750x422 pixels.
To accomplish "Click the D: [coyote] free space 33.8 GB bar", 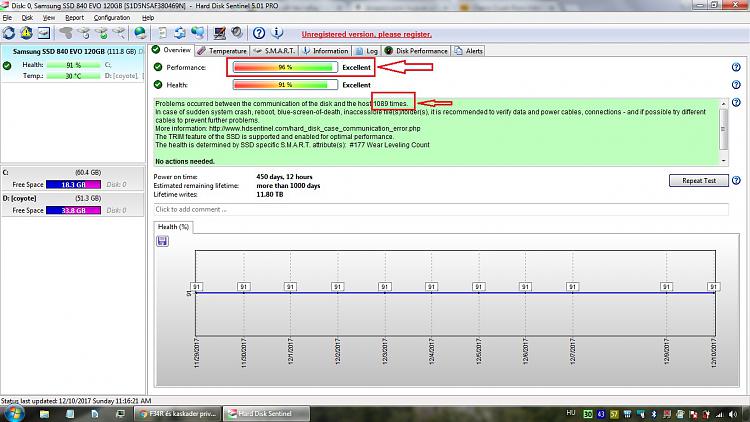I will click(73, 210).
